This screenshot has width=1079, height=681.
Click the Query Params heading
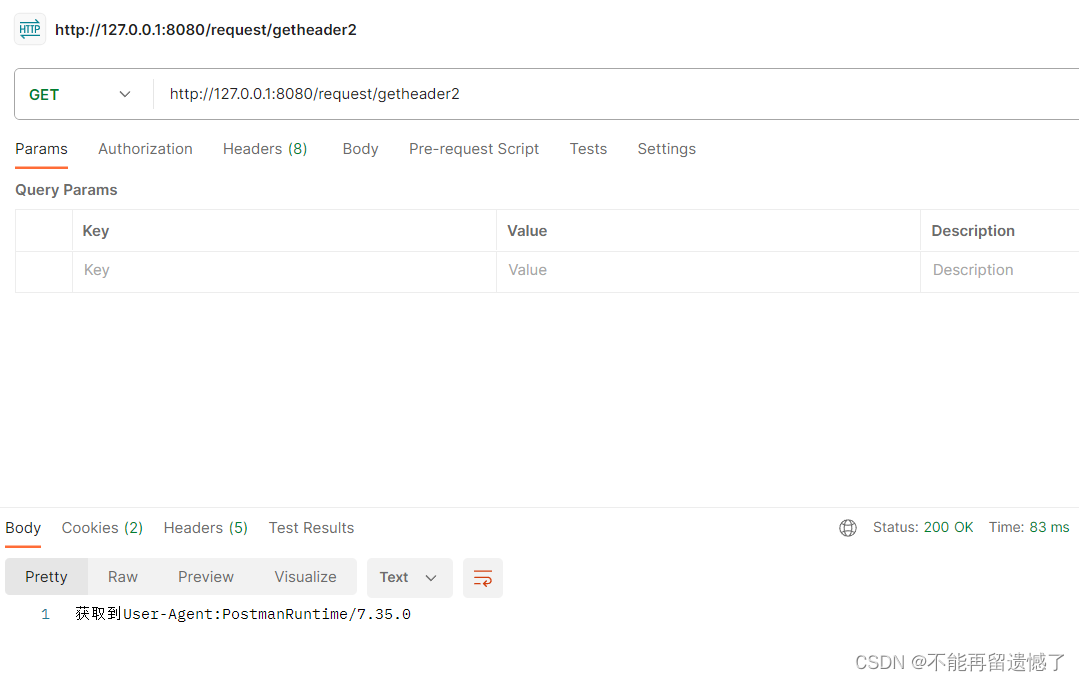(66, 190)
